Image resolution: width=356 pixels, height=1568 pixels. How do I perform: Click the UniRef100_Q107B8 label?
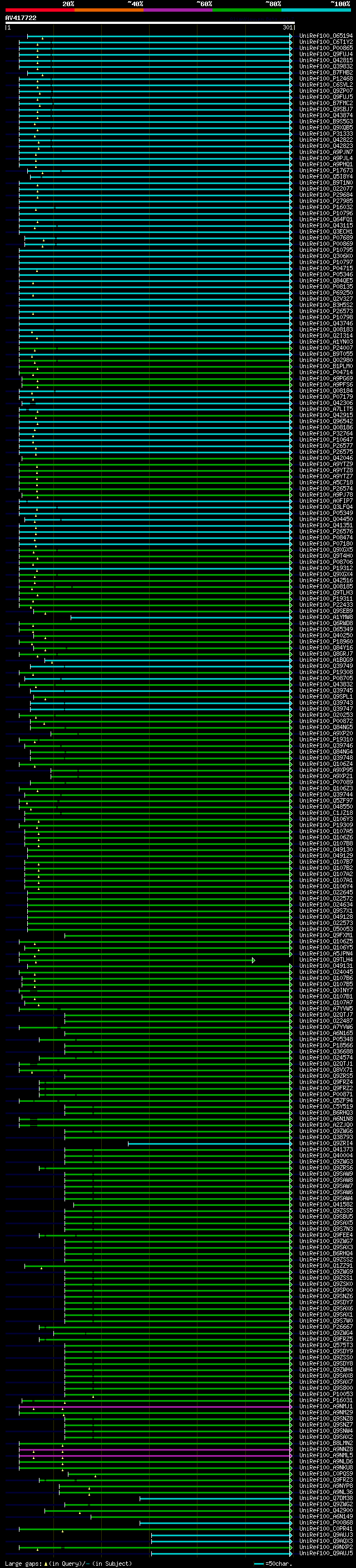point(326,844)
